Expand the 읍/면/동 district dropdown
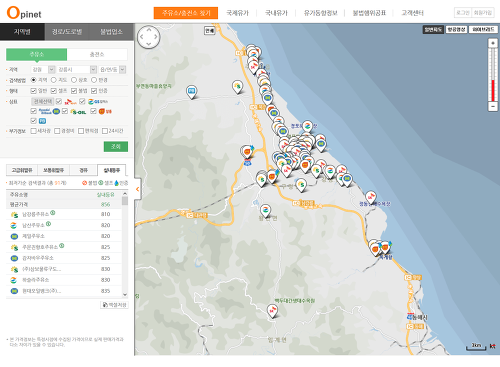The width and height of the screenshot is (500, 367). 112,69
